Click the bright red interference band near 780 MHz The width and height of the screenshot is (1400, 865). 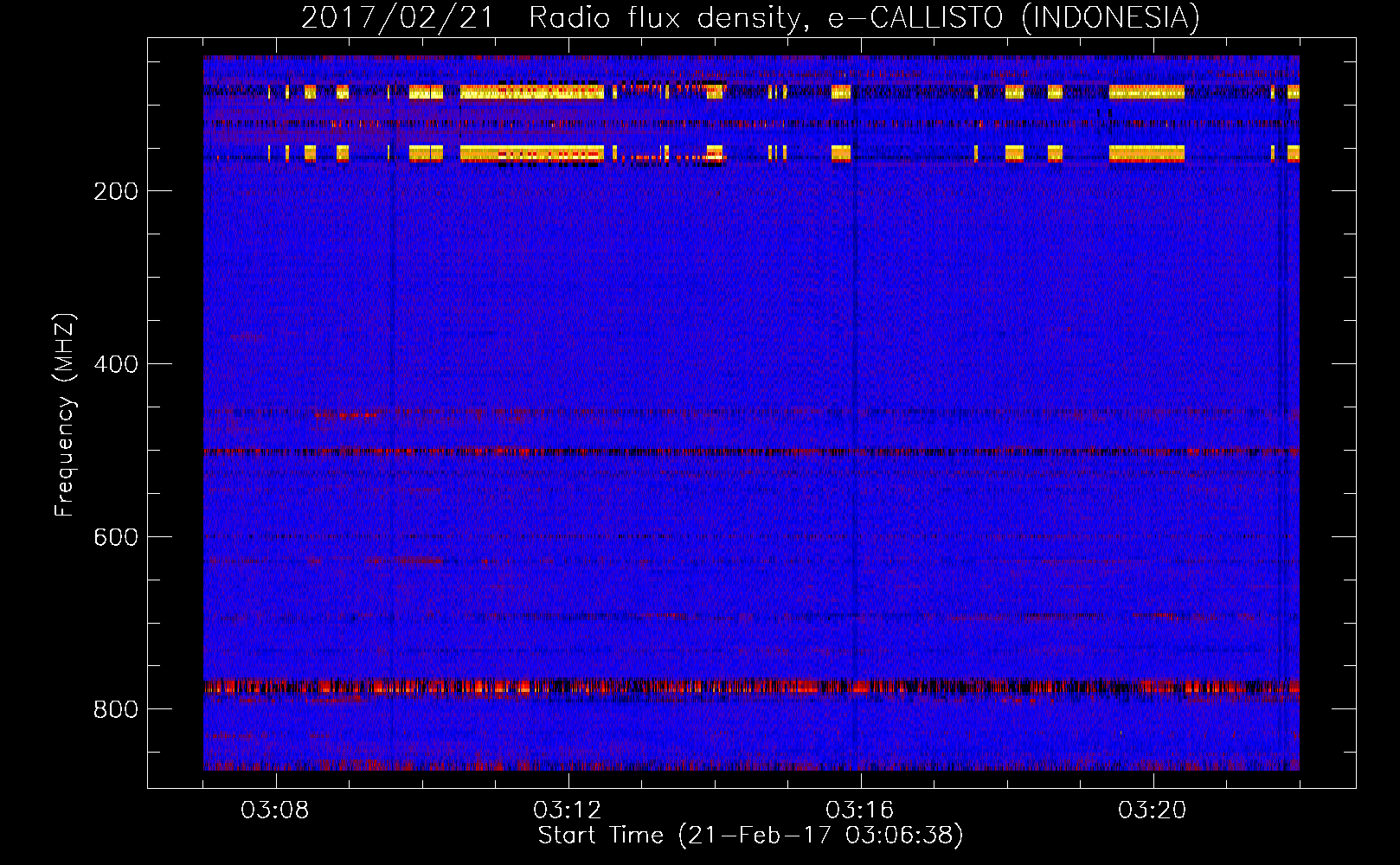pos(751,687)
